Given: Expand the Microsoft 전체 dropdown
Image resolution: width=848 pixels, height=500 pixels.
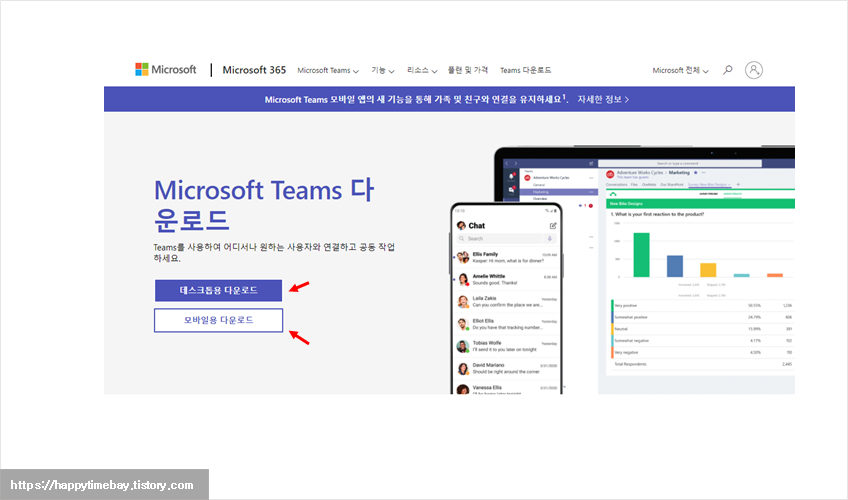Looking at the screenshot, I should tap(680, 70).
